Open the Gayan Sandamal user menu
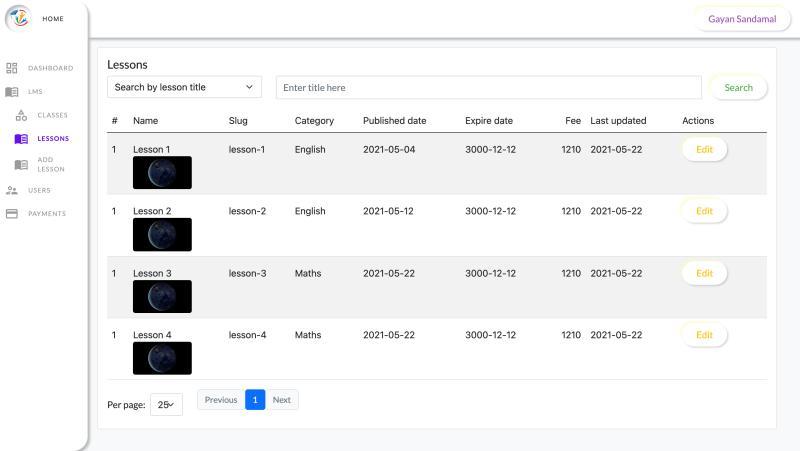The height and width of the screenshot is (451, 800). click(x=741, y=19)
